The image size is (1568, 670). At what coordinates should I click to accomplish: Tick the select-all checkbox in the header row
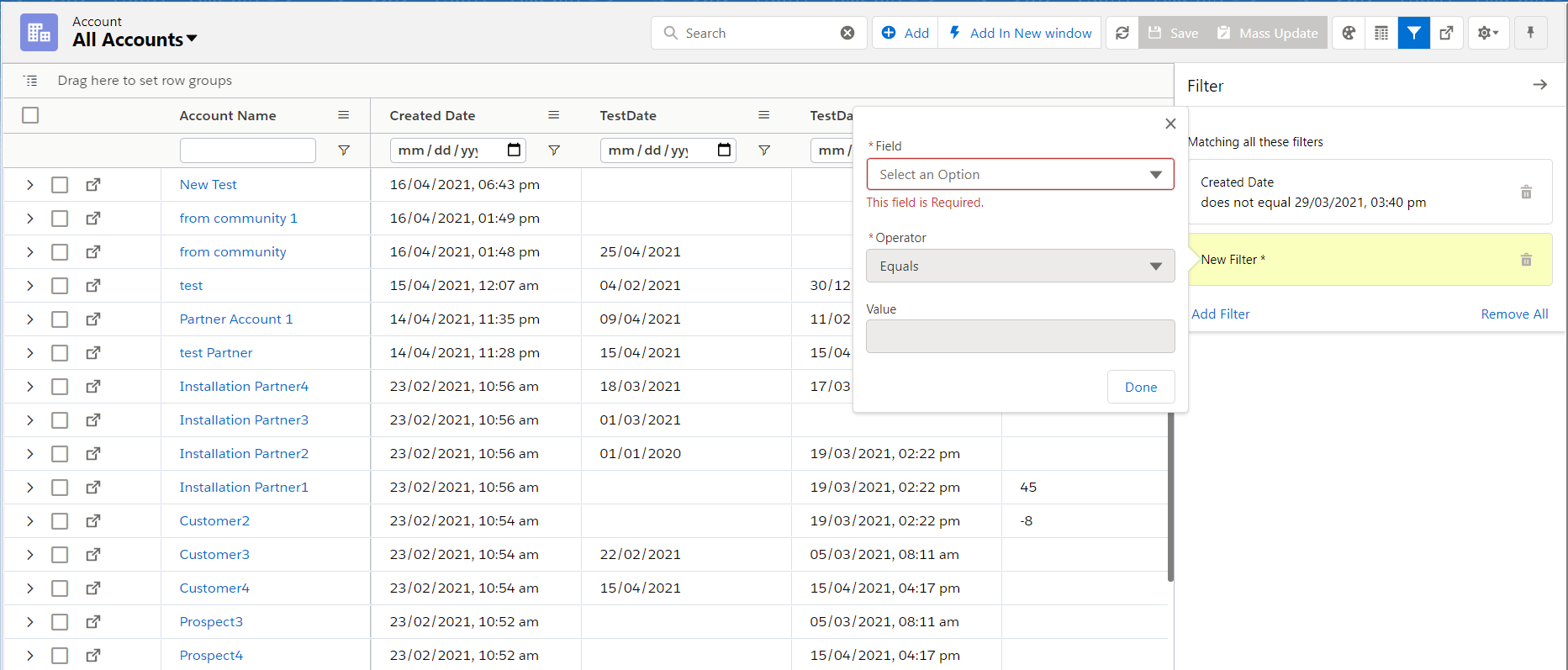(30, 115)
